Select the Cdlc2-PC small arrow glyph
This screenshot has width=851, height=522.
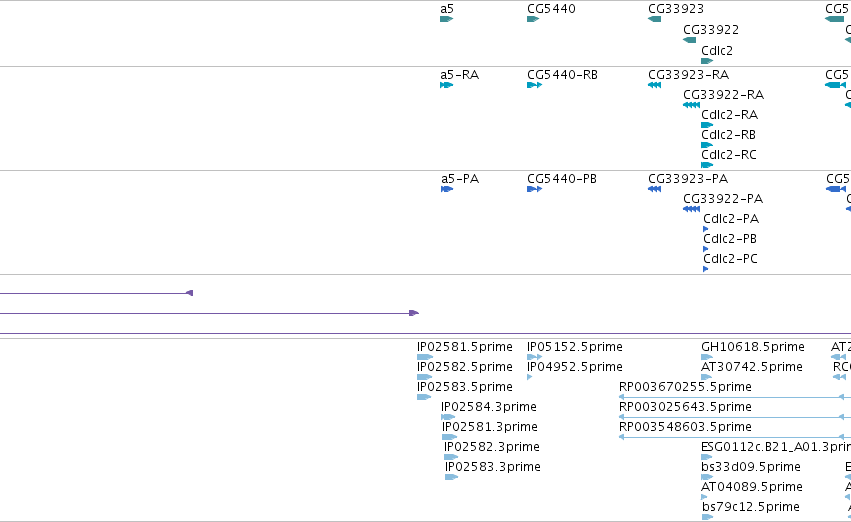pyautogui.click(x=706, y=269)
